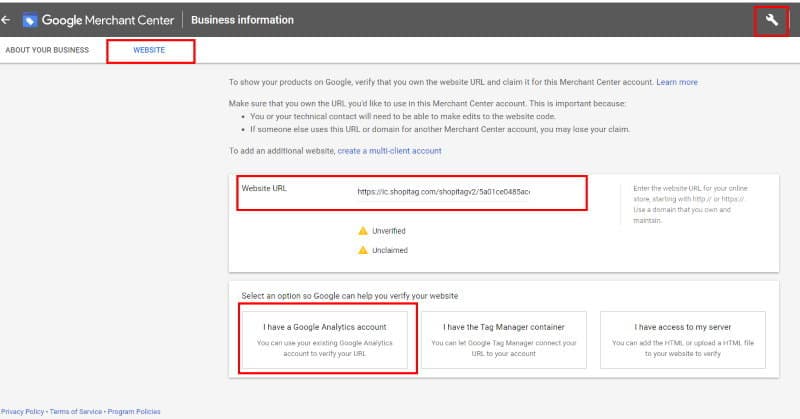Open the Privacy Policy link
The image size is (800, 419).
tap(22, 411)
